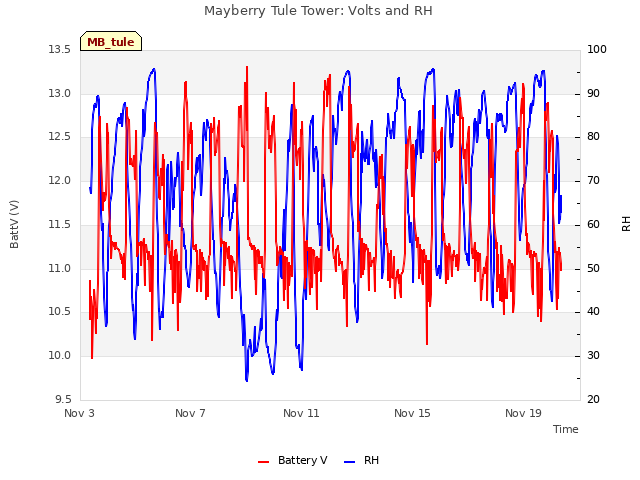Click the 90 right axis value
The width and height of the screenshot is (640, 480).
593,93
